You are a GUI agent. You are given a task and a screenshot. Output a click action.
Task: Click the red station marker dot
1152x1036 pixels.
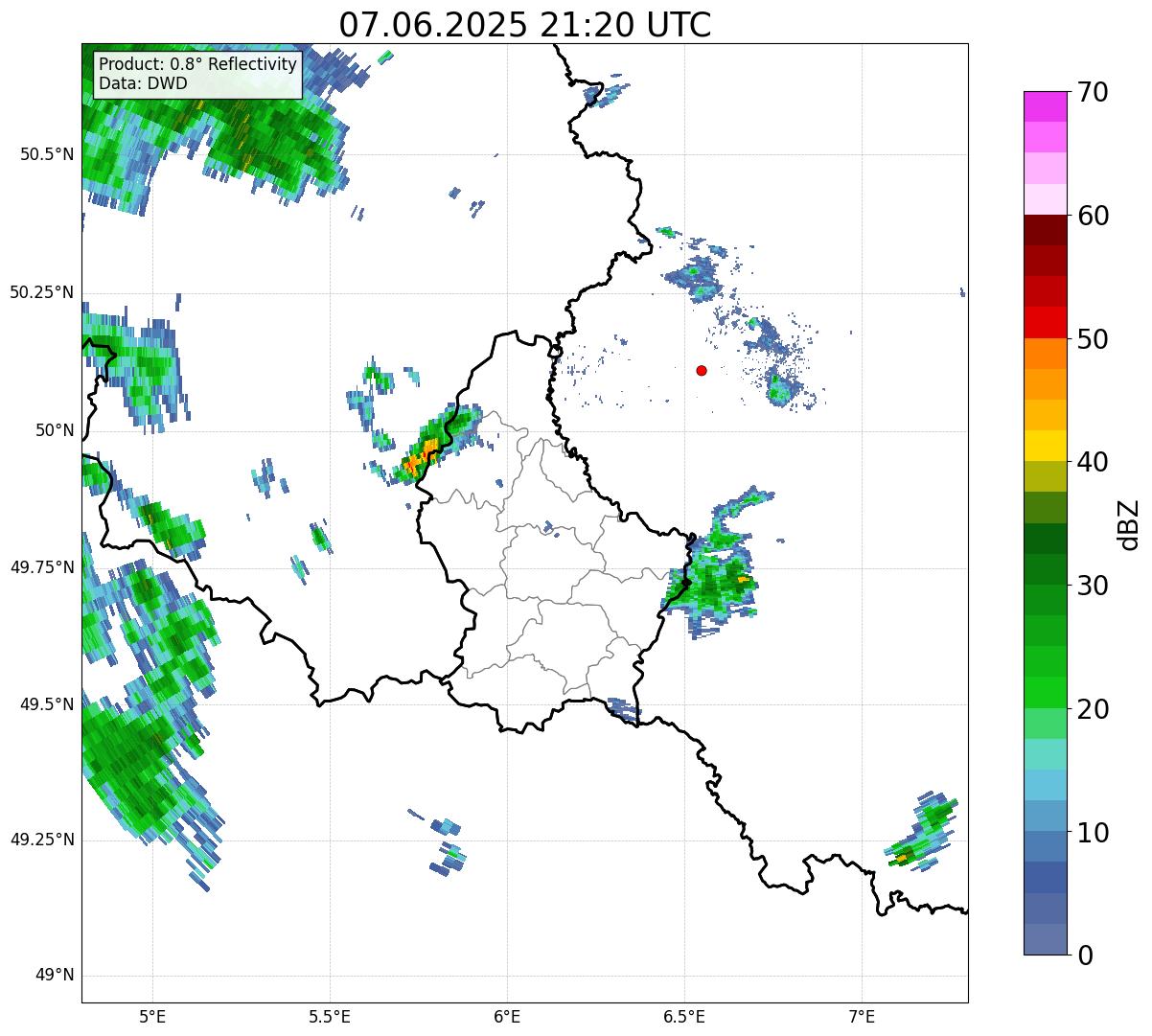702,370
